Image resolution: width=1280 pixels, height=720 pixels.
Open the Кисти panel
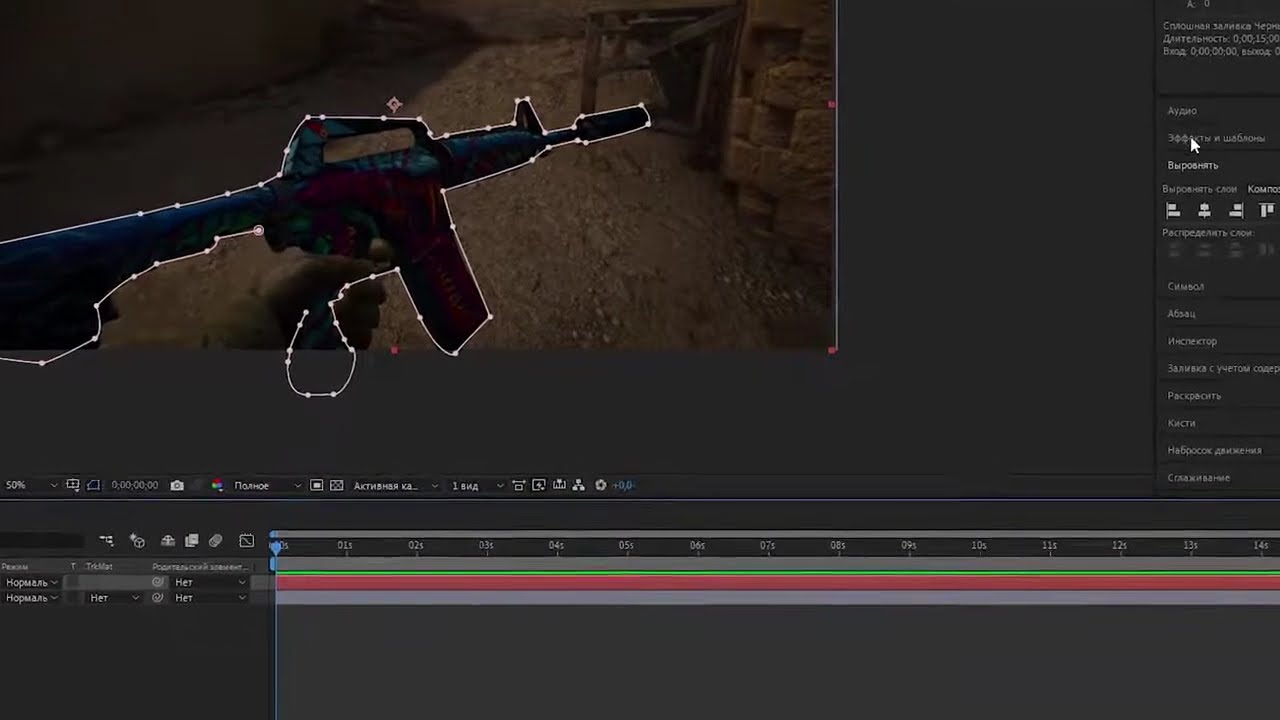1181,423
